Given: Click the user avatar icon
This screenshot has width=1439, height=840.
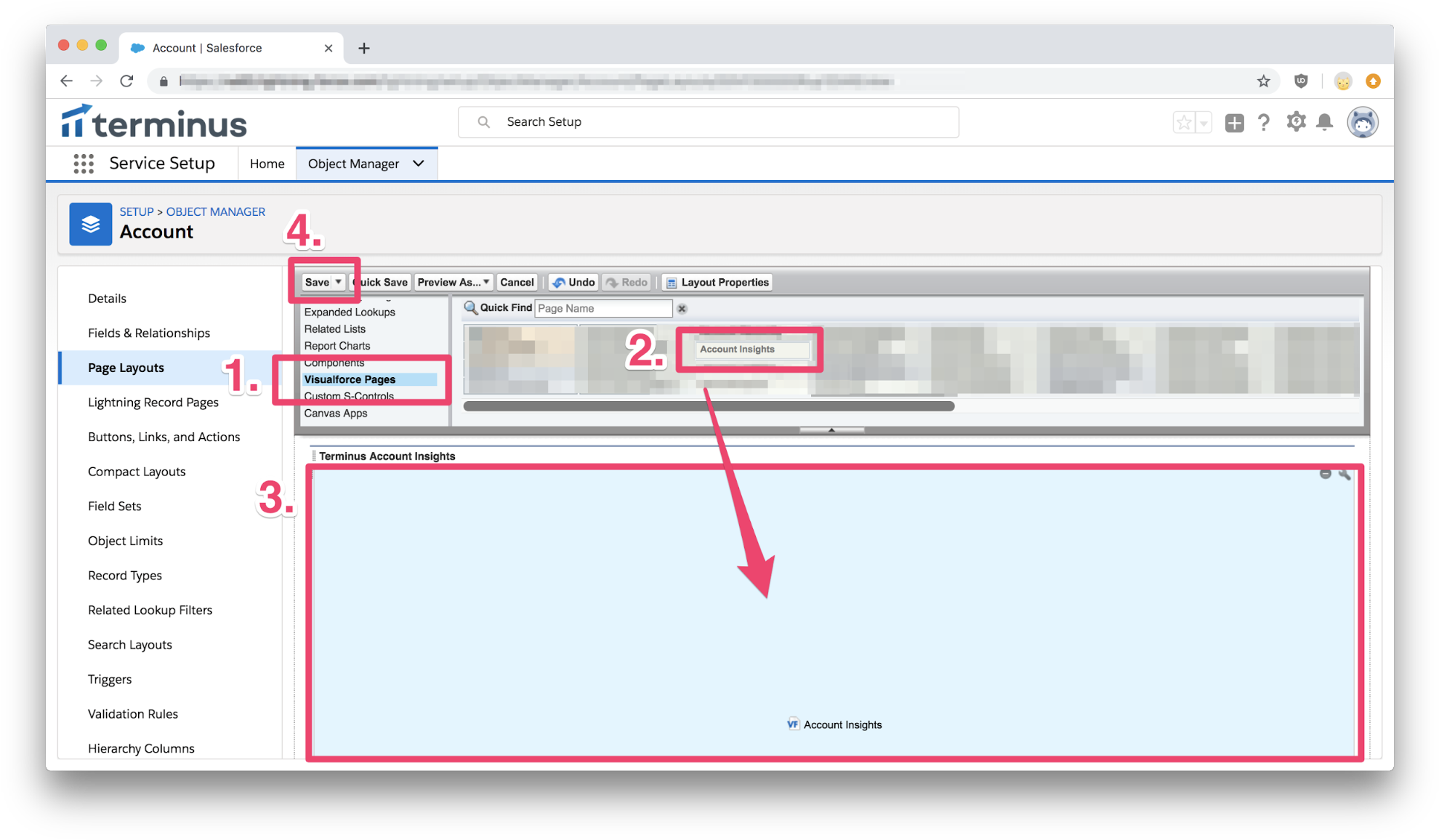Looking at the screenshot, I should click(1363, 122).
